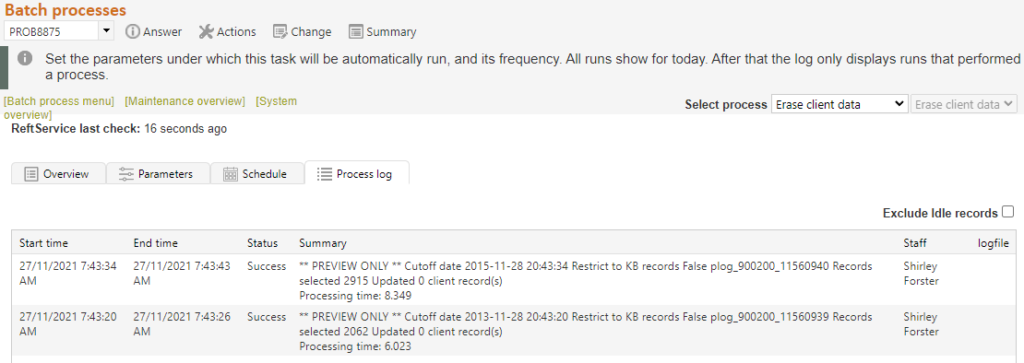Switch to the Parameters tab

158,173
